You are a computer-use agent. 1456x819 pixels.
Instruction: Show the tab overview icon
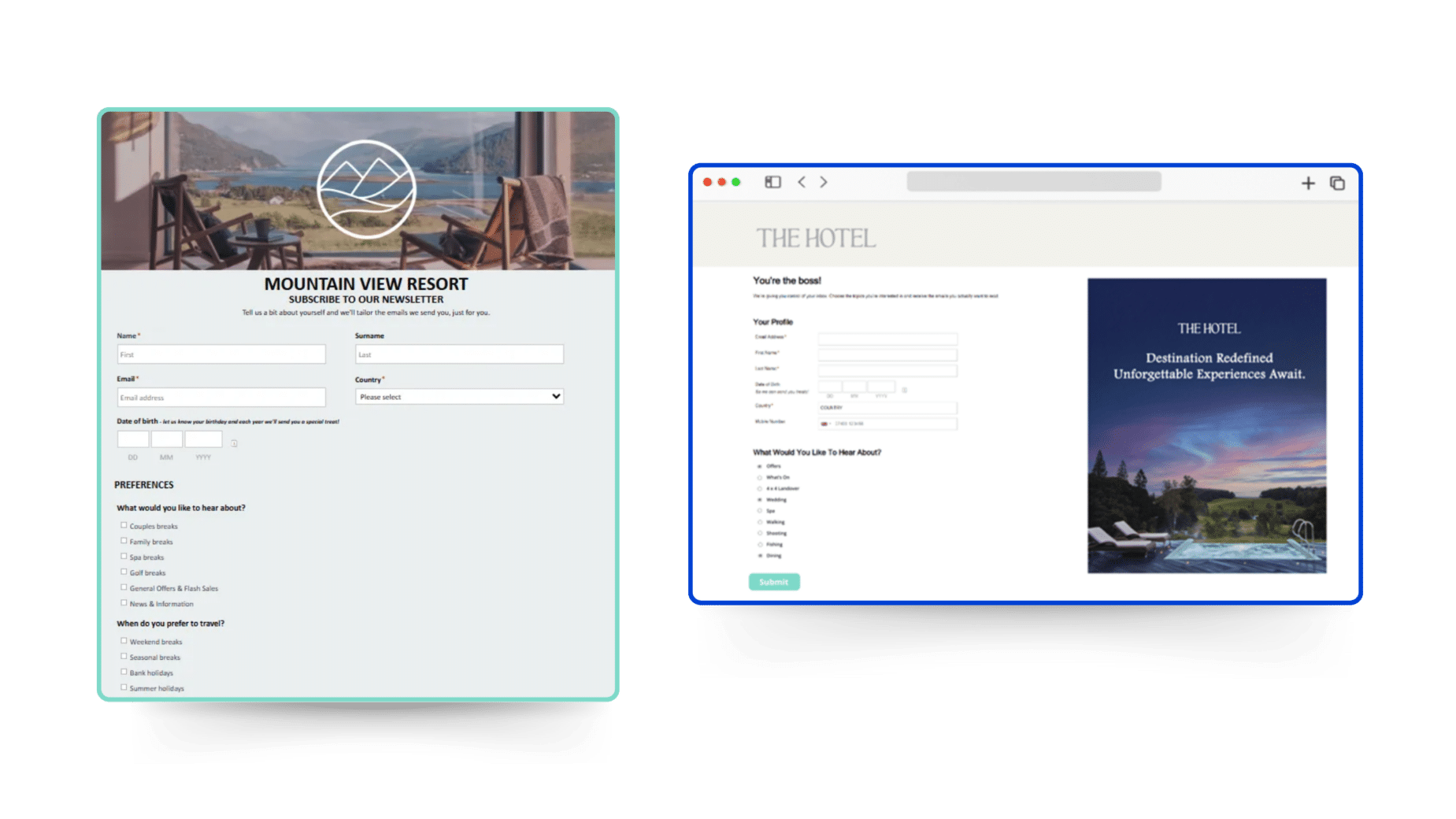(1337, 183)
